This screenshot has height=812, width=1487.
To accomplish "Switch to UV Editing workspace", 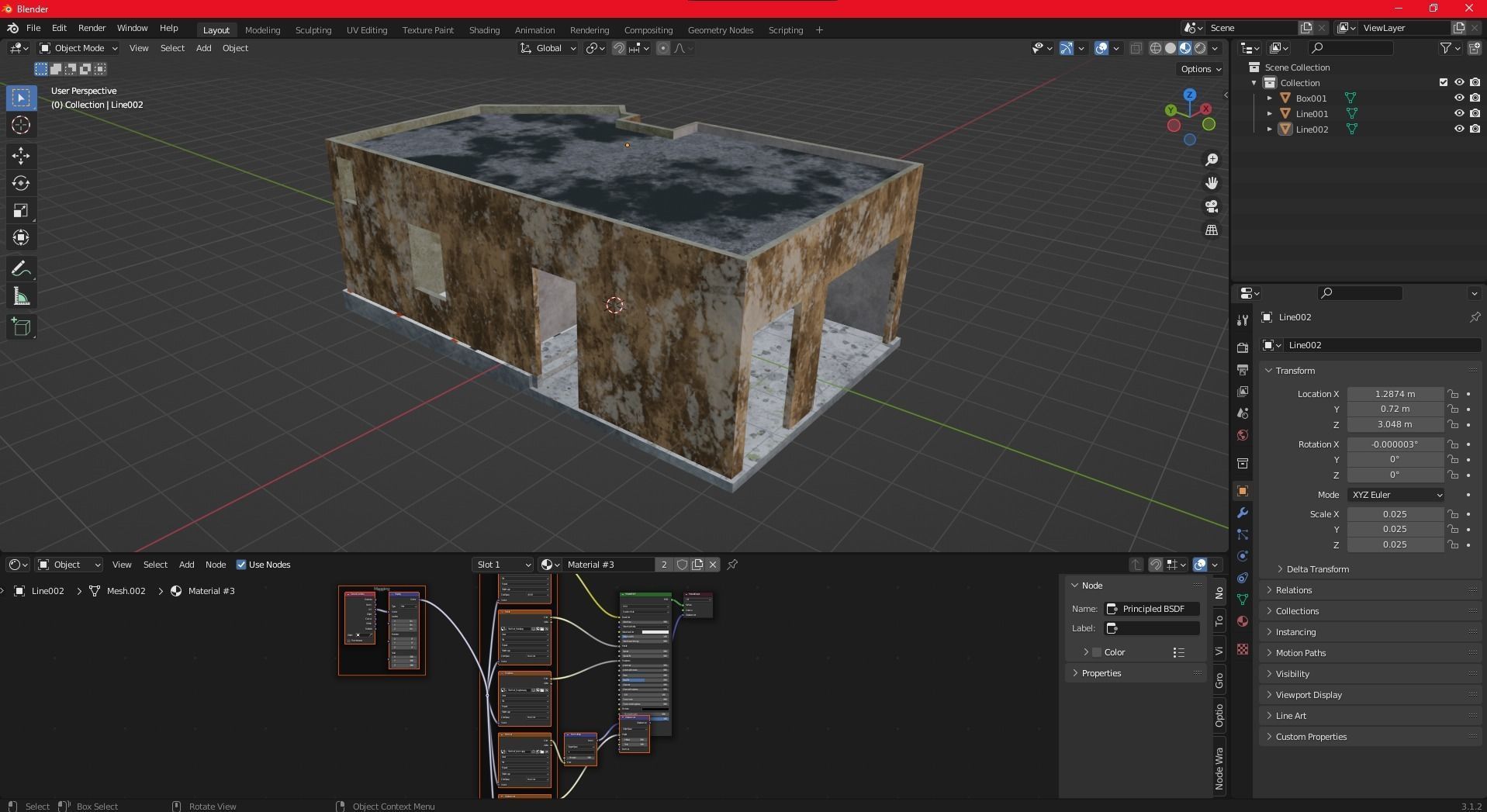I will pos(366,30).
